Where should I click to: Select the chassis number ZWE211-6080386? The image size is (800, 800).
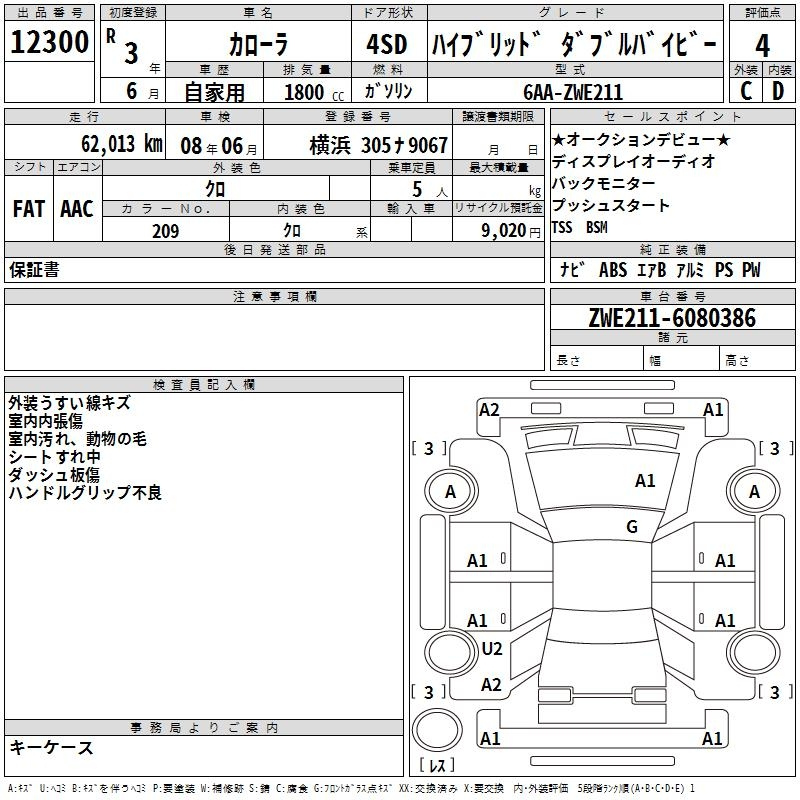(x=672, y=318)
